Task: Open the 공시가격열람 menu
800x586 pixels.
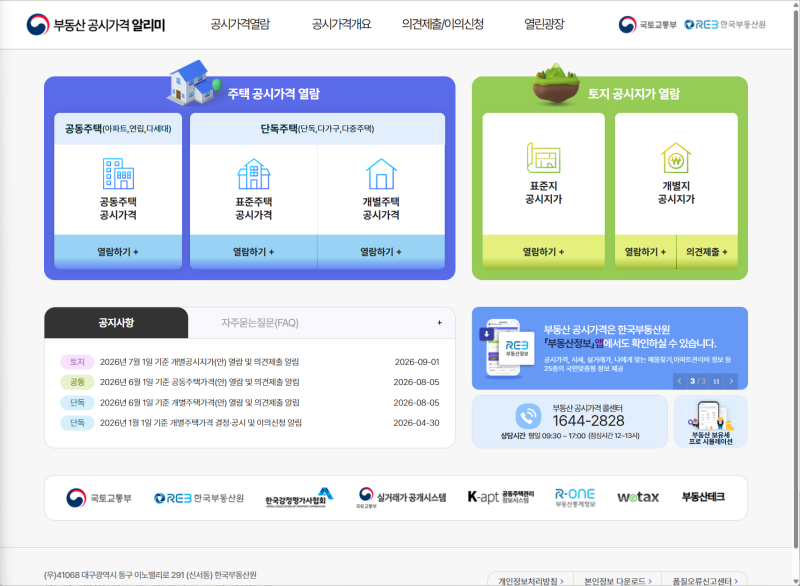Action: pyautogui.click(x=240, y=24)
